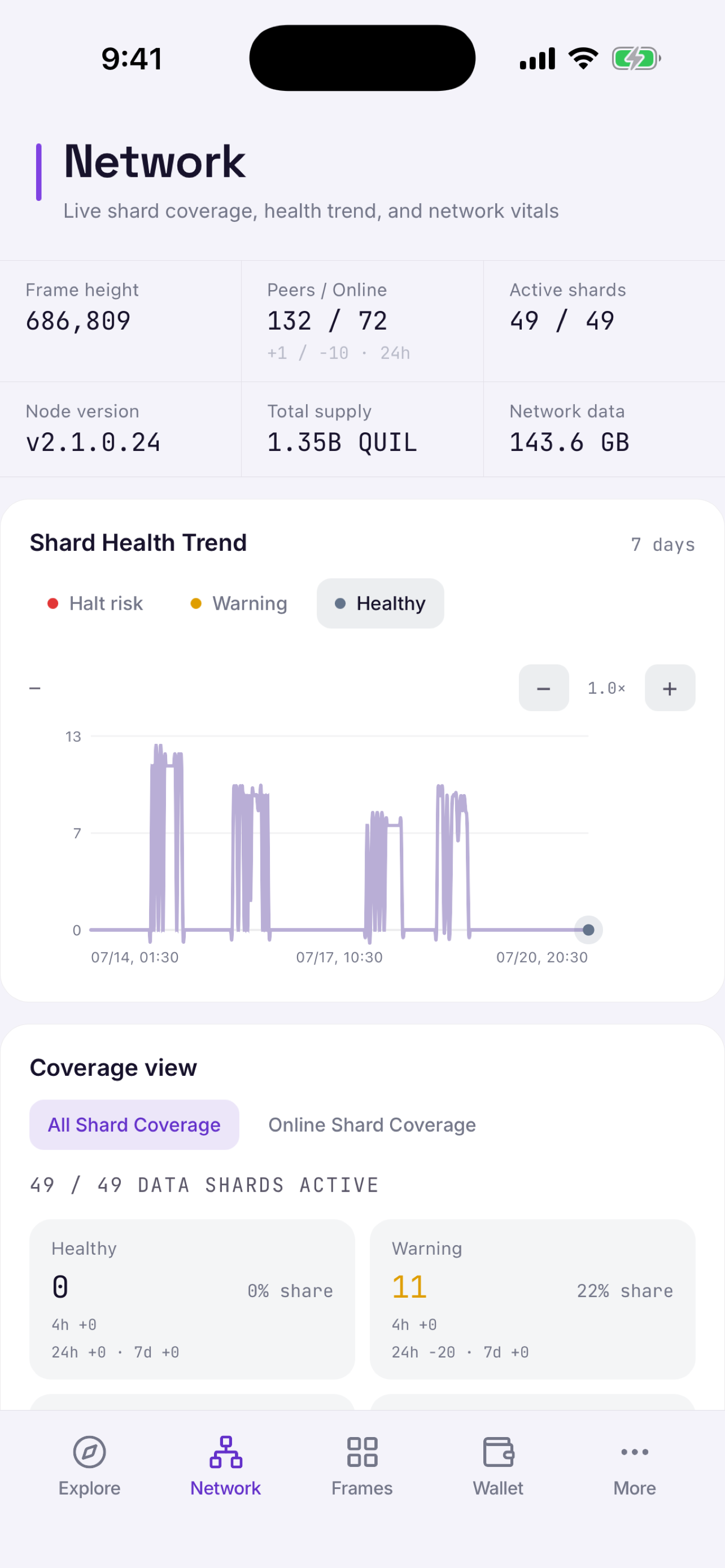Zoom in chart with plus button

(670, 688)
